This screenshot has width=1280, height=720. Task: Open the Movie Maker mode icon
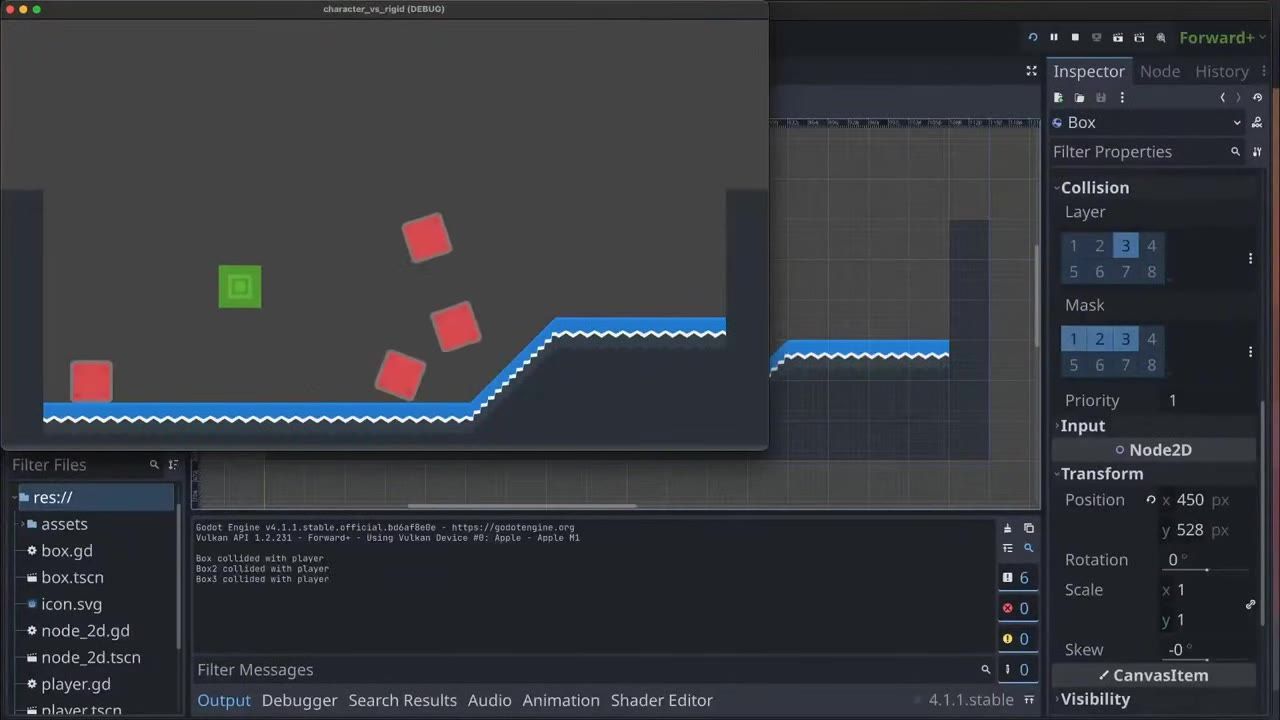[1161, 37]
